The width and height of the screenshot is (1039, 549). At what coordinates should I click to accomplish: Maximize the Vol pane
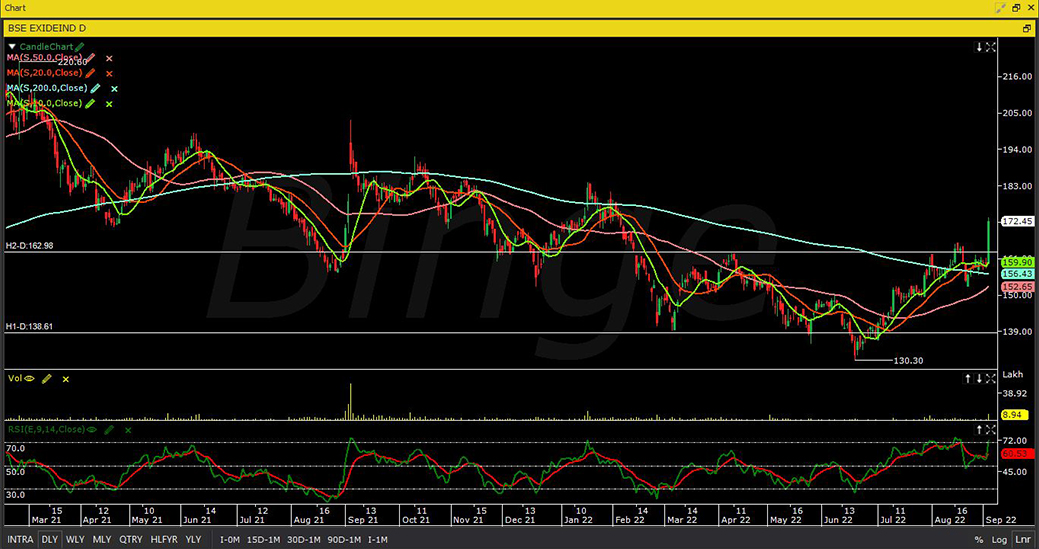(x=991, y=379)
